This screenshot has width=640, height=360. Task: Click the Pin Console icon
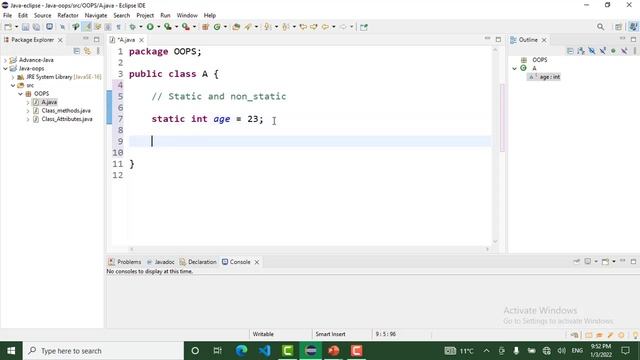click(576, 261)
